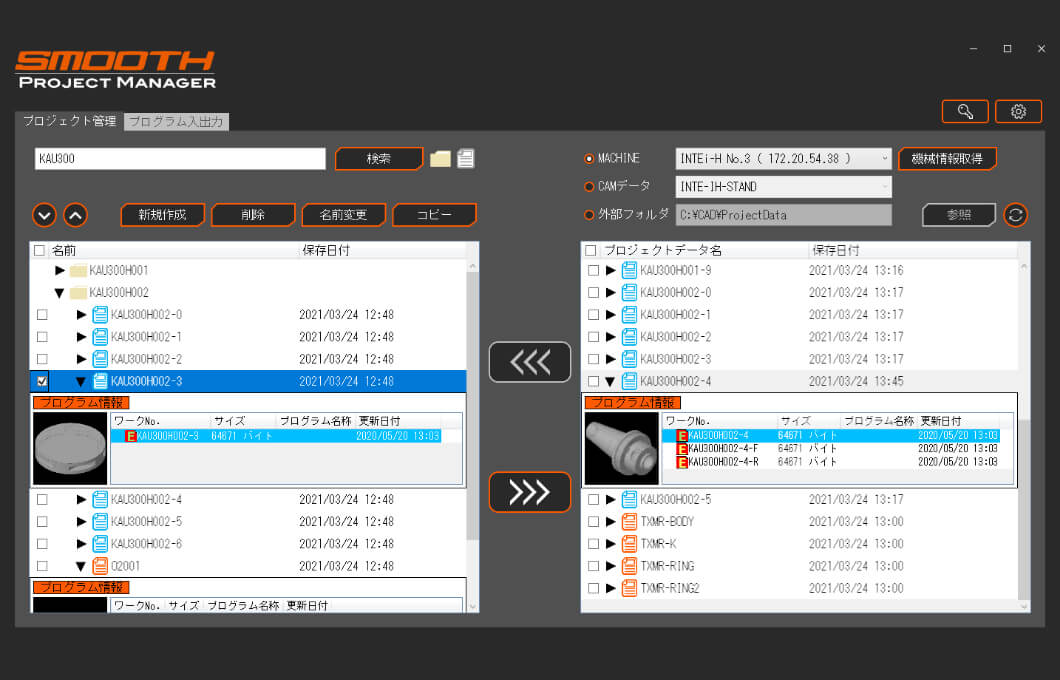Click the circular down-chevron collapse-all icon
The image size is (1060, 680).
(43, 215)
